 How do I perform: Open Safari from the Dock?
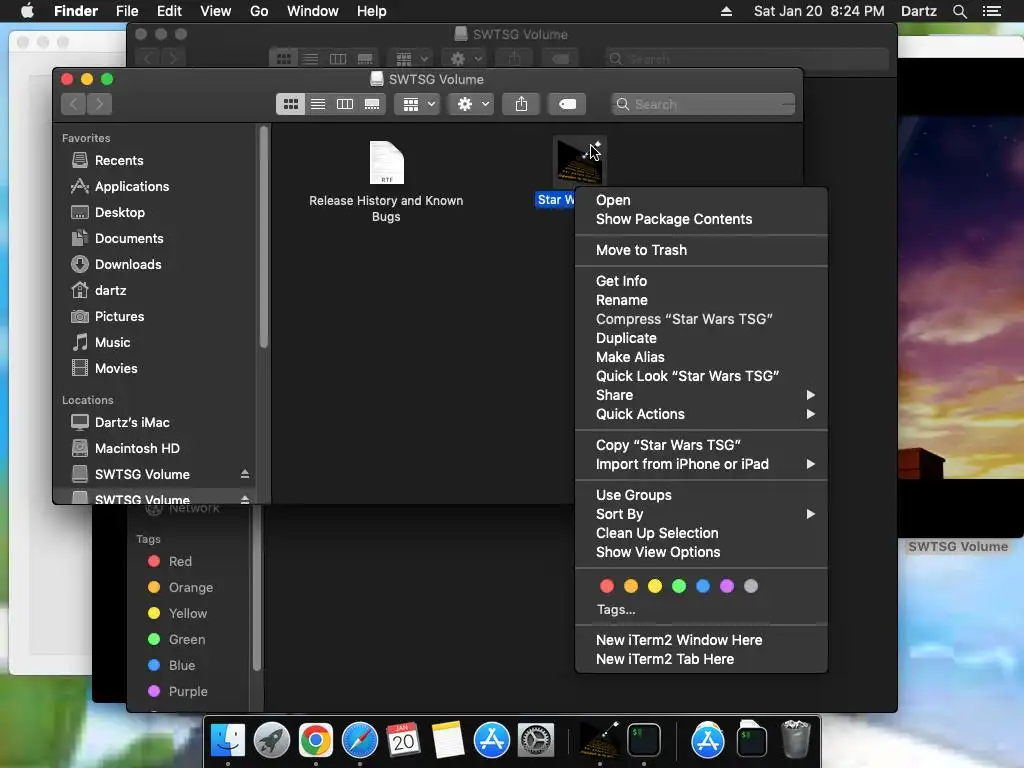(x=360, y=740)
